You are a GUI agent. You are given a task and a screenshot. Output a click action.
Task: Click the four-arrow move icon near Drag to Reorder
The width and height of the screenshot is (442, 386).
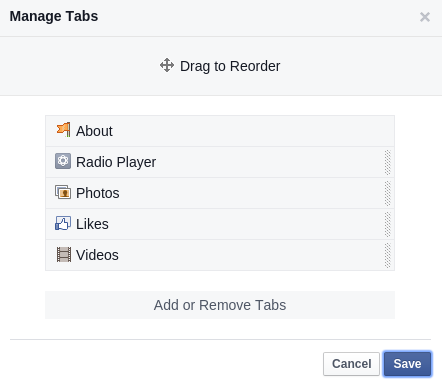167,65
